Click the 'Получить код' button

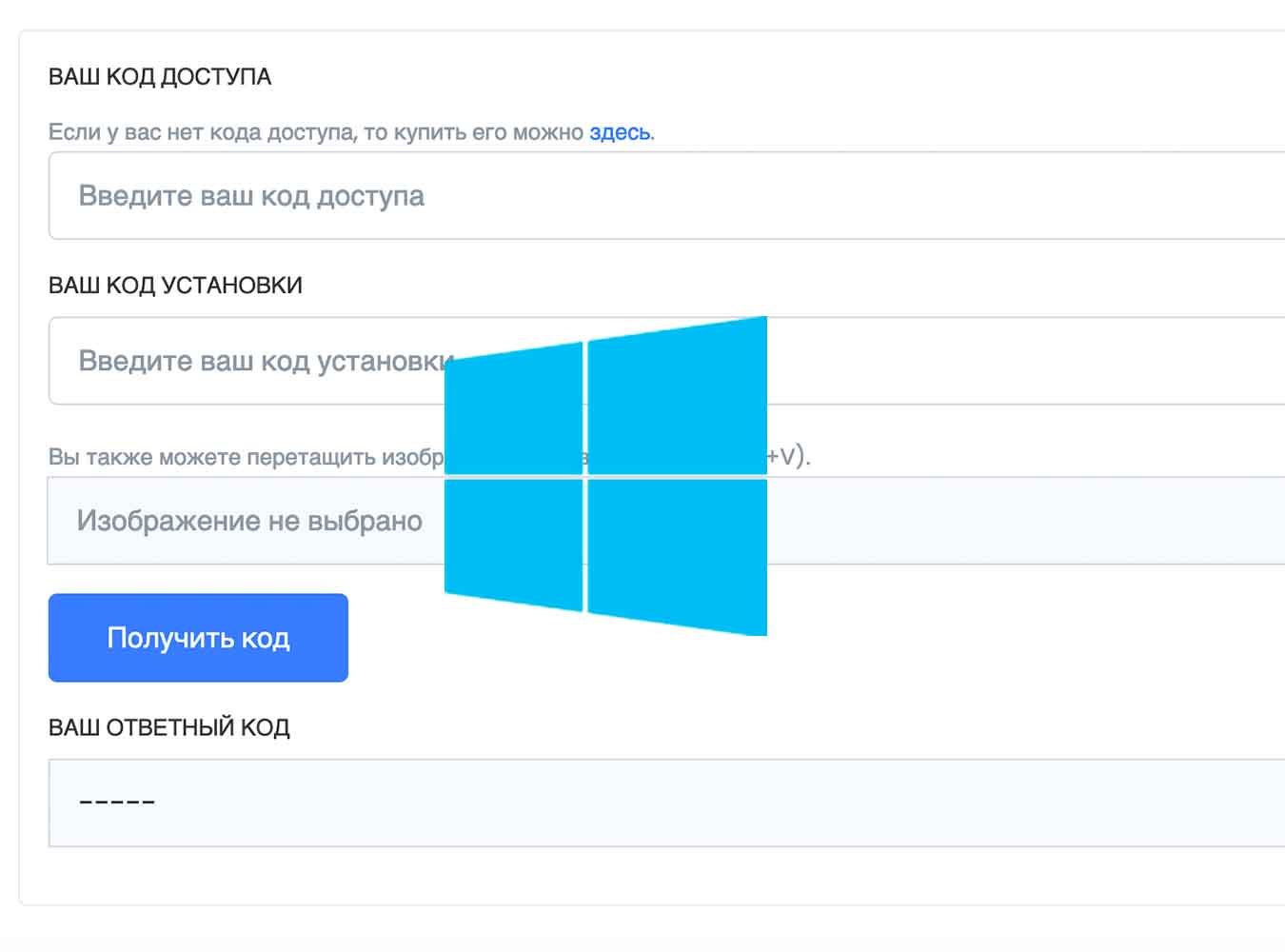coord(198,638)
